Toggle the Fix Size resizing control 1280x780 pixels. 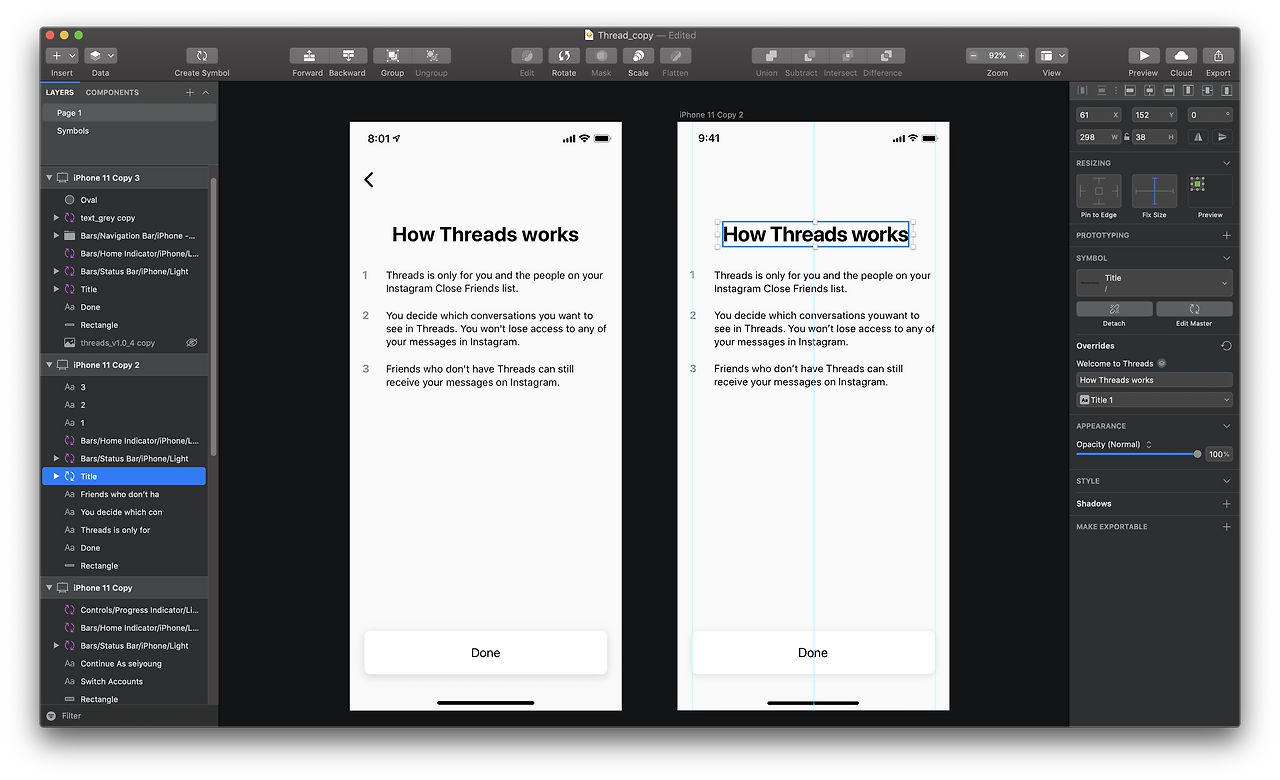[x=1154, y=191]
